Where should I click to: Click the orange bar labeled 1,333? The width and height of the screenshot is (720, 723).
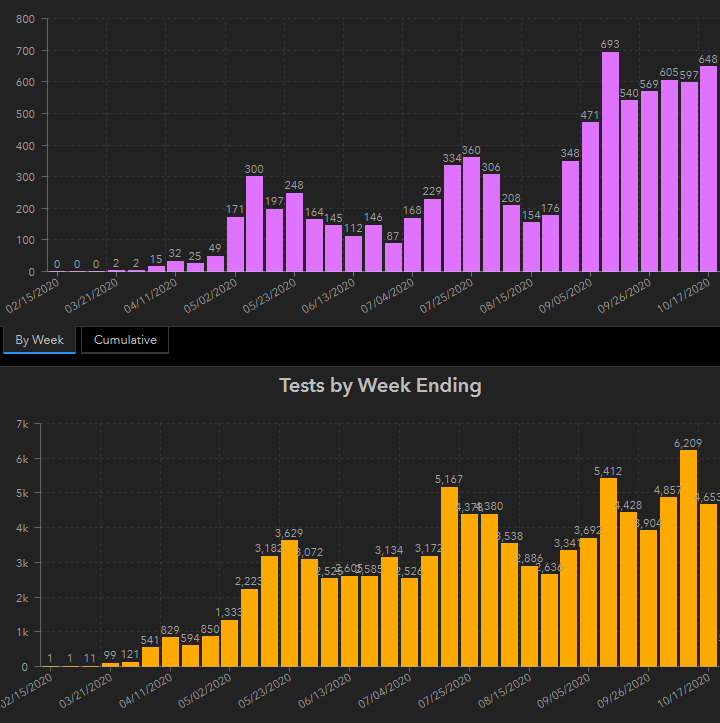coord(229,643)
